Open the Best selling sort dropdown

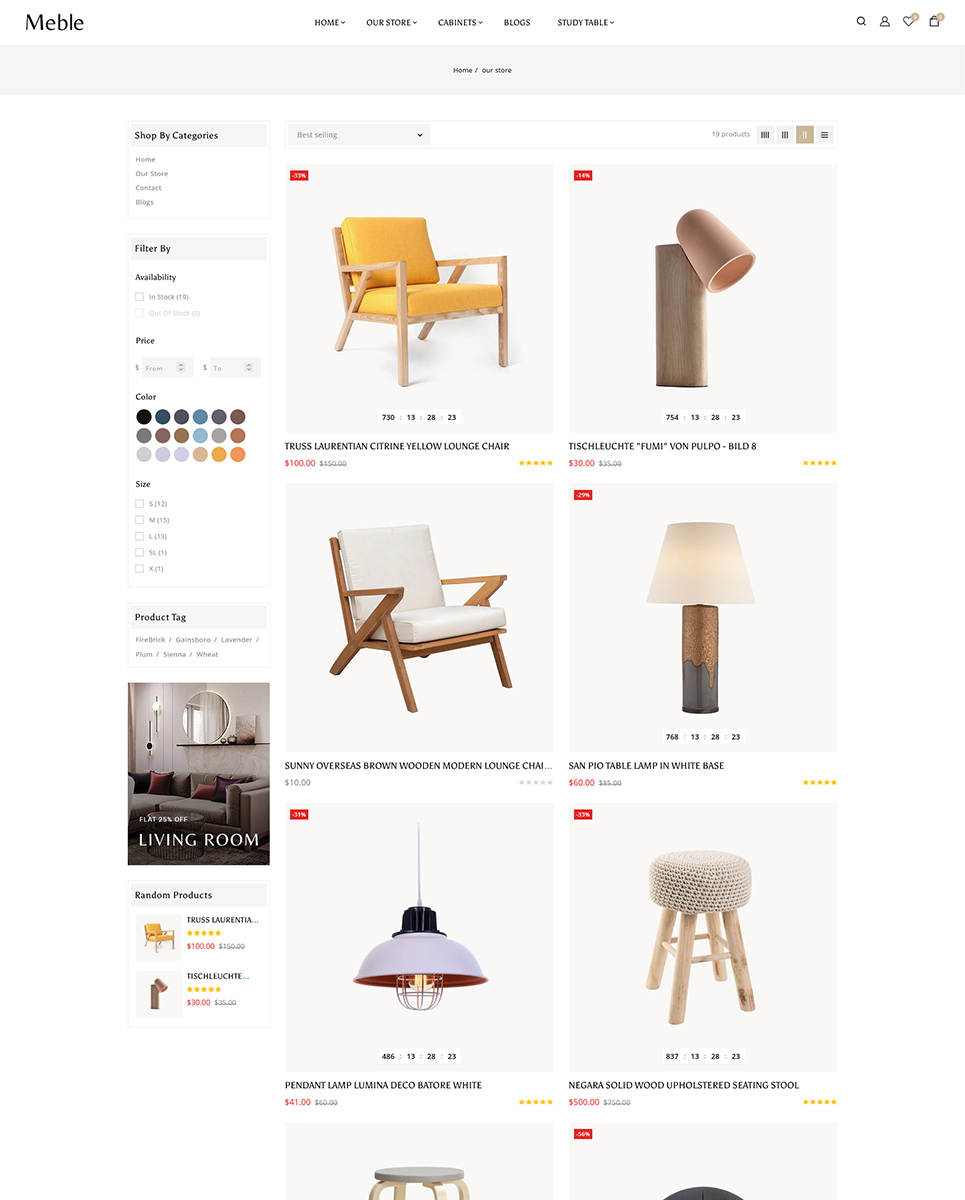pos(359,134)
